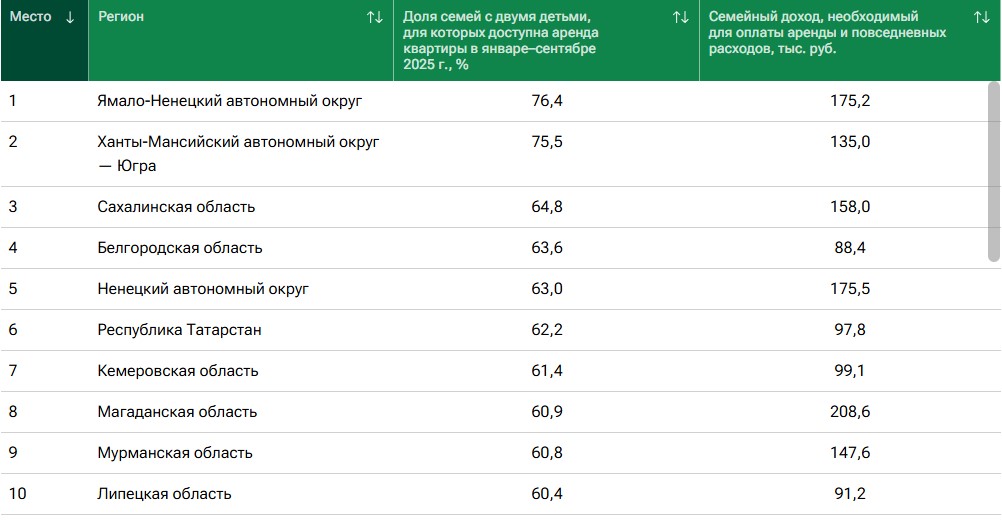
Task: Select the Кемеровская область row
Action: pos(178,371)
